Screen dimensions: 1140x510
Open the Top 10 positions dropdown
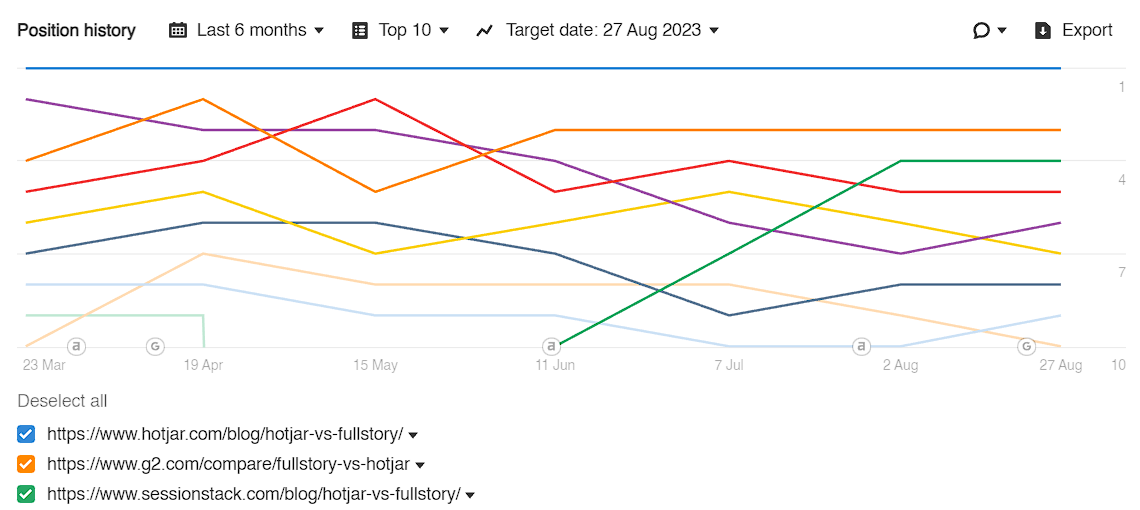click(401, 31)
